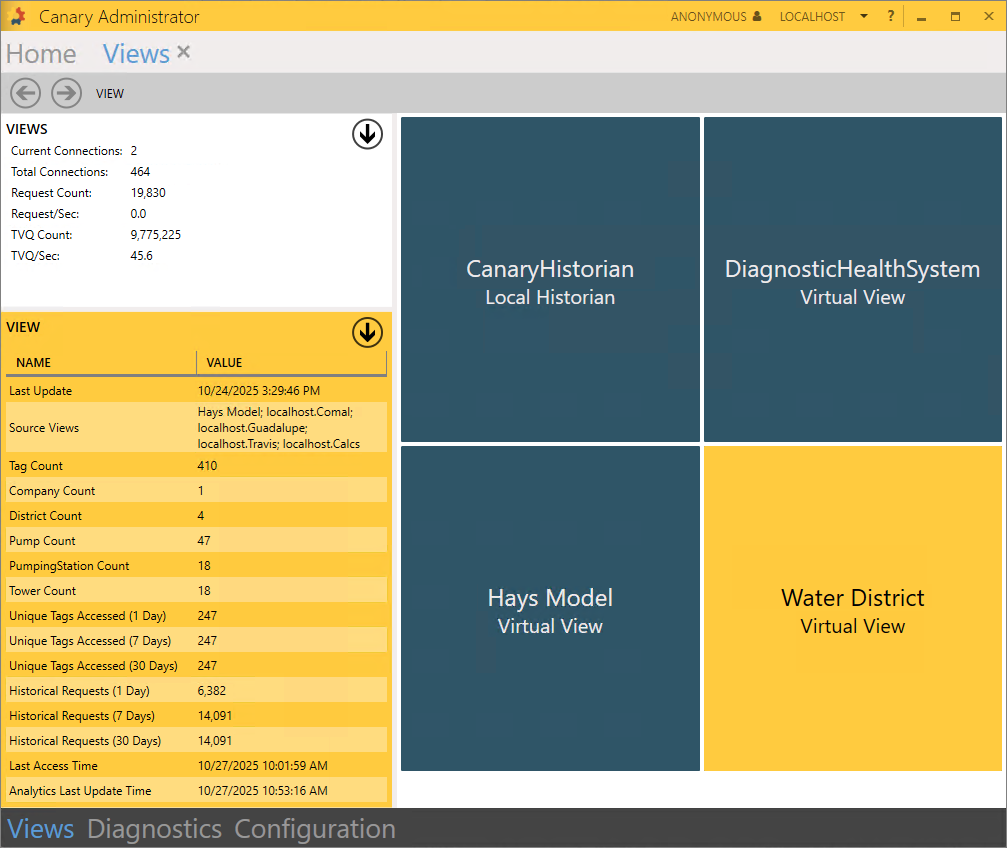Collapse the VIEW details panel arrow
This screenshot has height=848, width=1007.
point(367,332)
